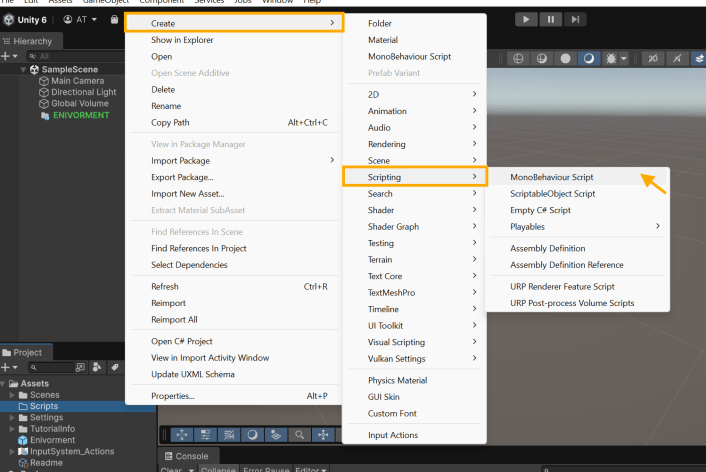This screenshot has width=706, height=472.
Task: Expand the TutorialInfo folder arrow
Action: click(12, 429)
